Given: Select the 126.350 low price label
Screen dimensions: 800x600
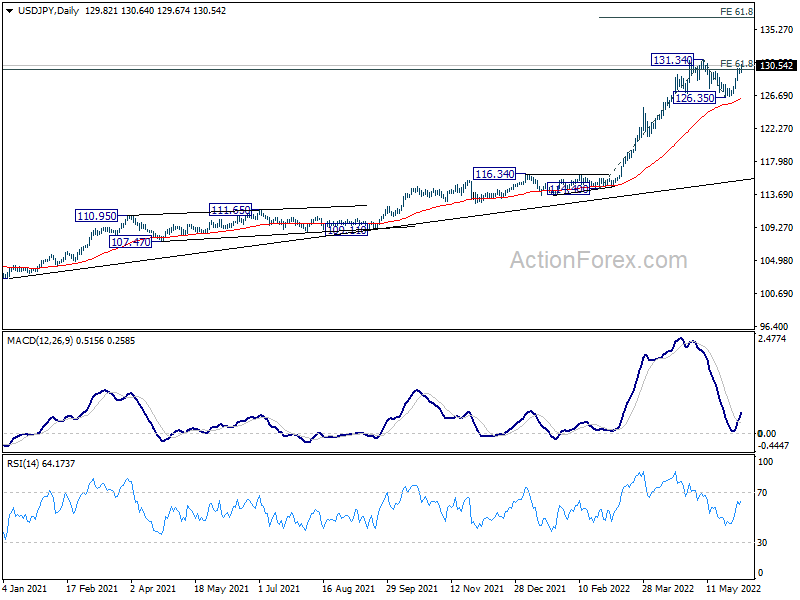Looking at the screenshot, I should [694, 98].
